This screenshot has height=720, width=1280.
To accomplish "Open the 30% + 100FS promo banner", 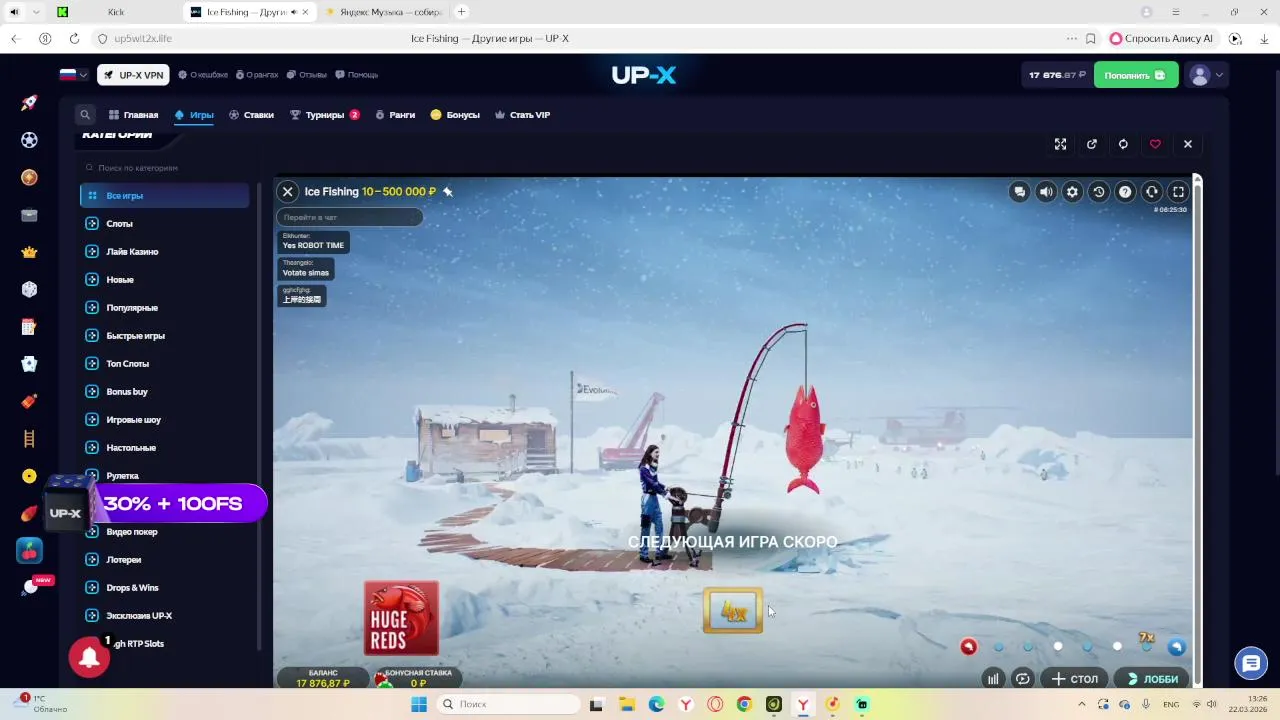I will [x=156, y=503].
